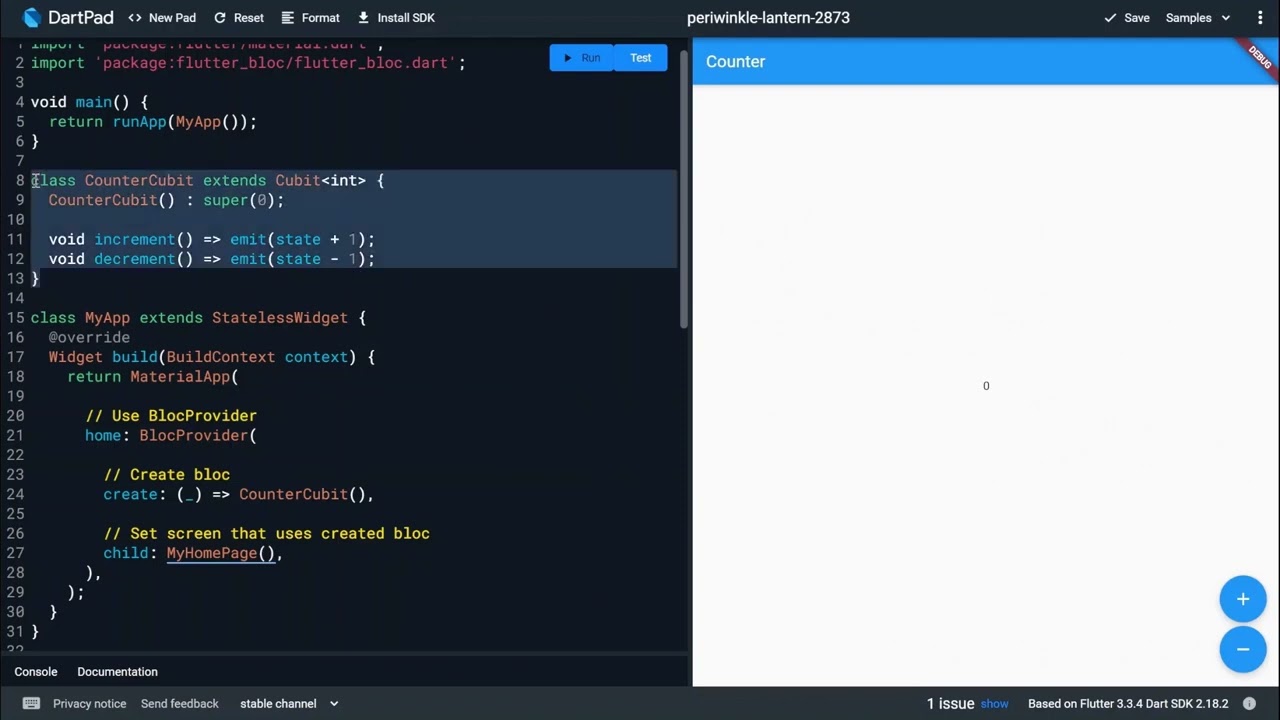The image size is (1280, 720).
Task: Click the Send feedback link
Action: (180, 704)
